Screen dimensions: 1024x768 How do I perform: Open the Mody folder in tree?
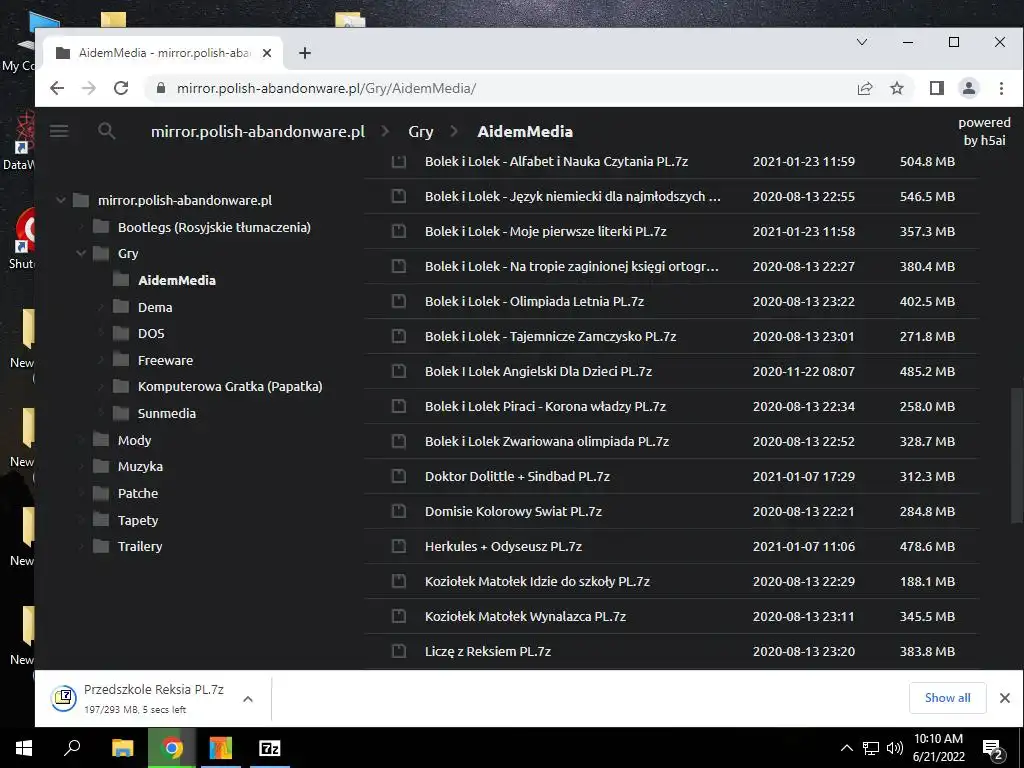pos(135,440)
